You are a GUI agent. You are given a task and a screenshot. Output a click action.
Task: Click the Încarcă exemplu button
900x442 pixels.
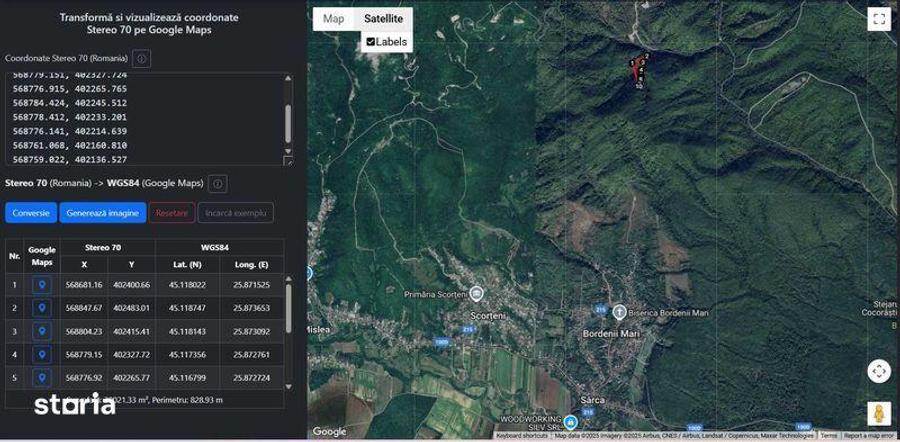point(235,213)
